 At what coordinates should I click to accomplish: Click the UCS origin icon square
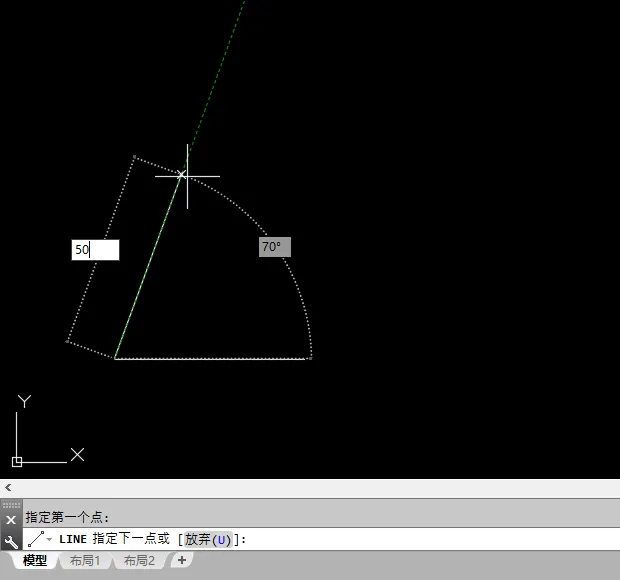pos(17,462)
